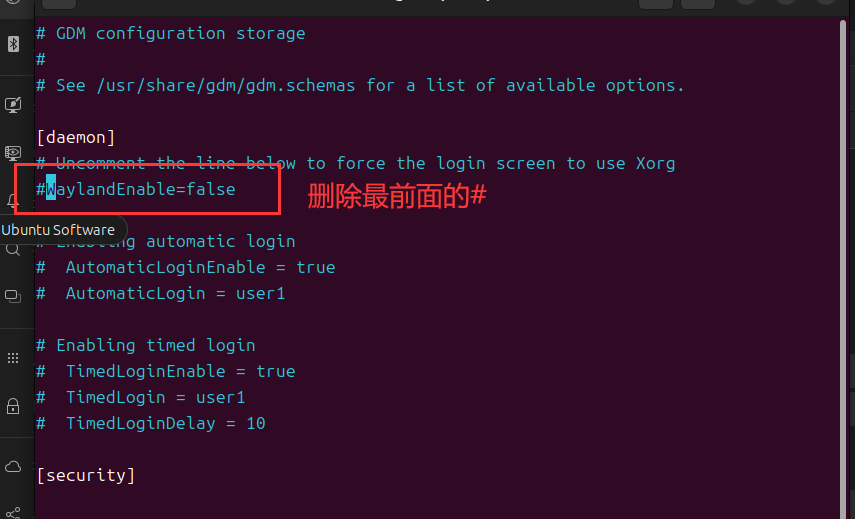Viewport: 855px width, 519px height.
Task: Open the Sharing icon at sidebar bottom
Action: tap(13, 512)
